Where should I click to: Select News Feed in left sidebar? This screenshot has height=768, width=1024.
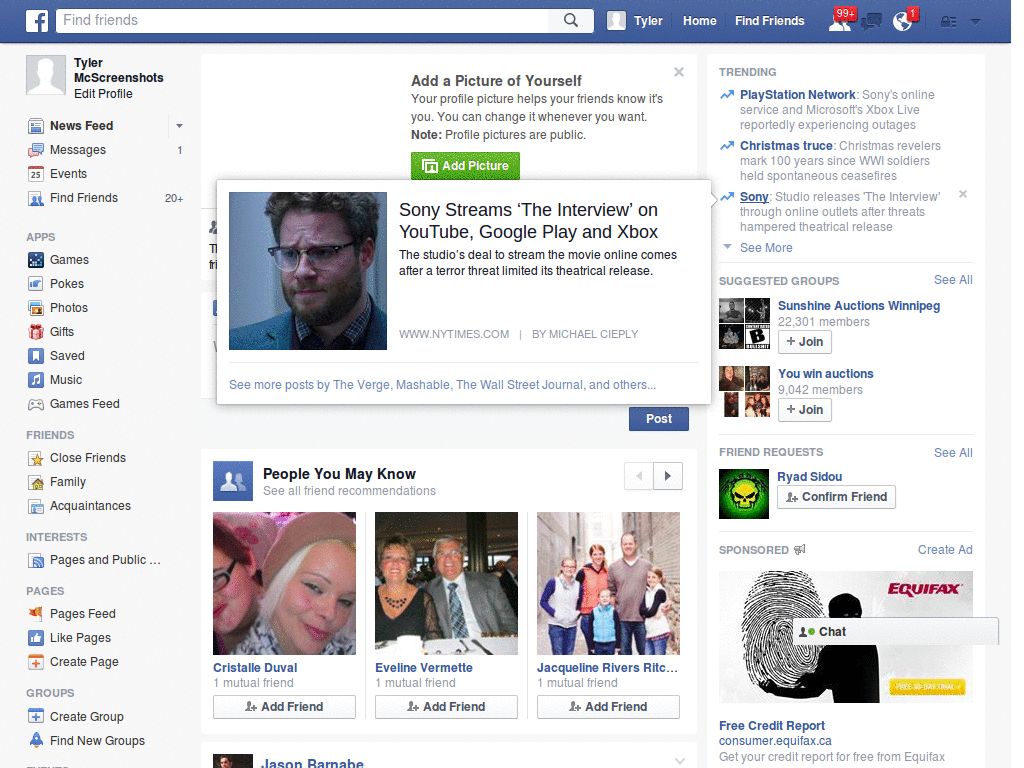pyautogui.click(x=82, y=126)
